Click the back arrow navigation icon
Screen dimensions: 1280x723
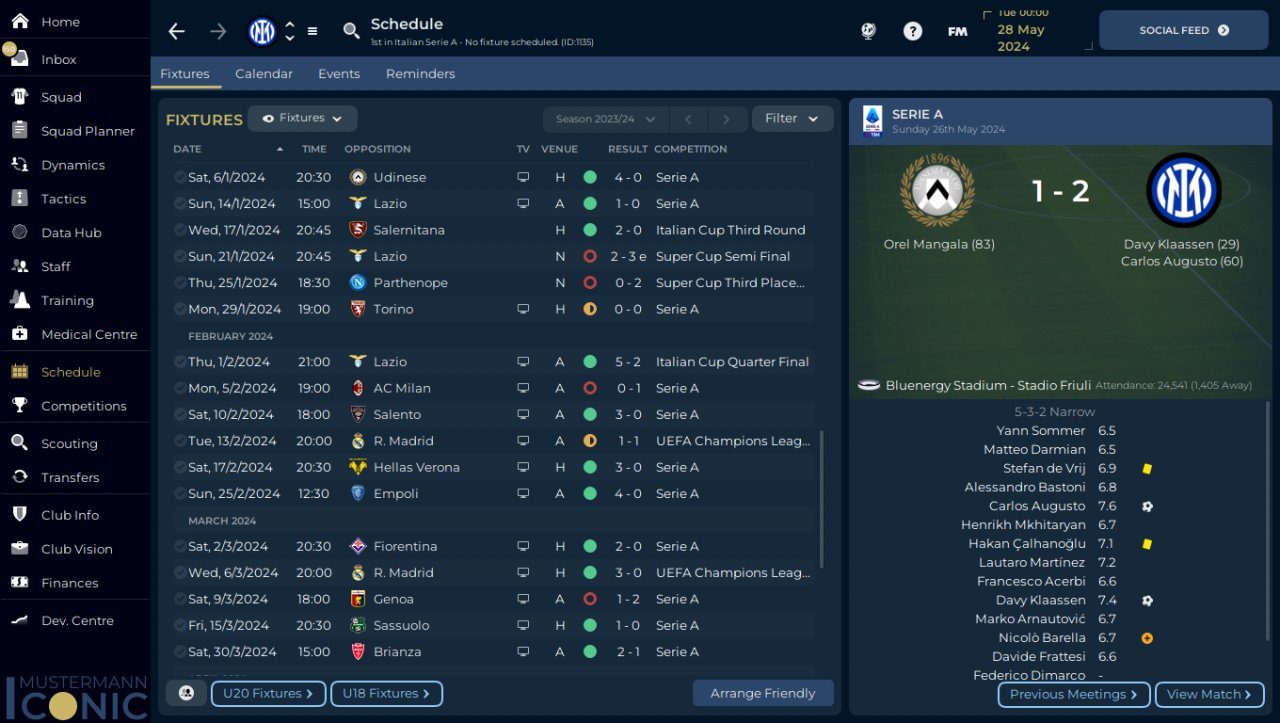(177, 31)
